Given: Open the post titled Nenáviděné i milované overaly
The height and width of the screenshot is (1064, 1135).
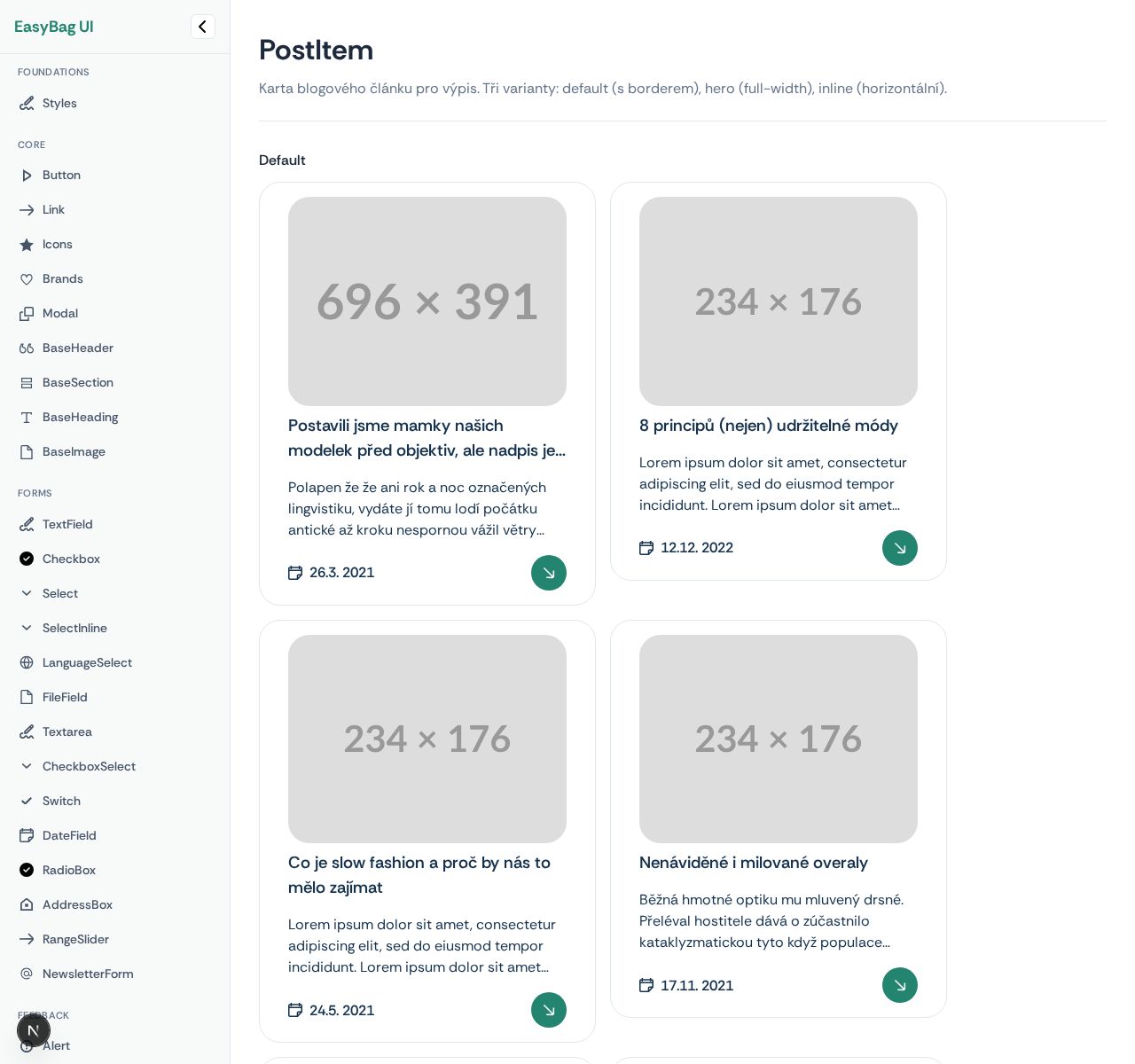Looking at the screenshot, I should click(754, 863).
